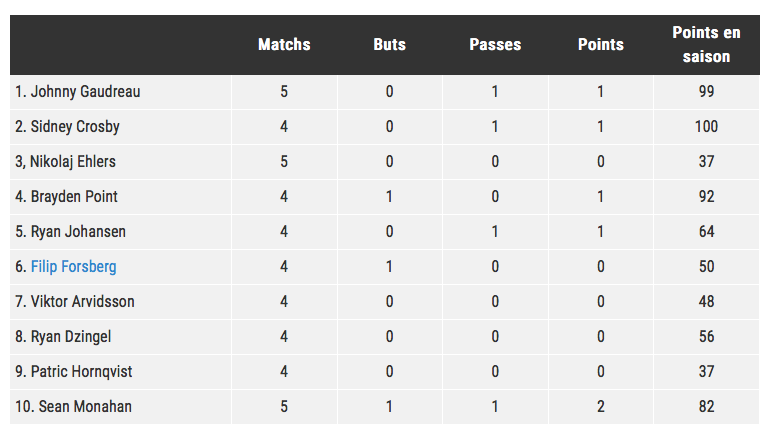
Task: Click the Points column header
Action: (601, 45)
